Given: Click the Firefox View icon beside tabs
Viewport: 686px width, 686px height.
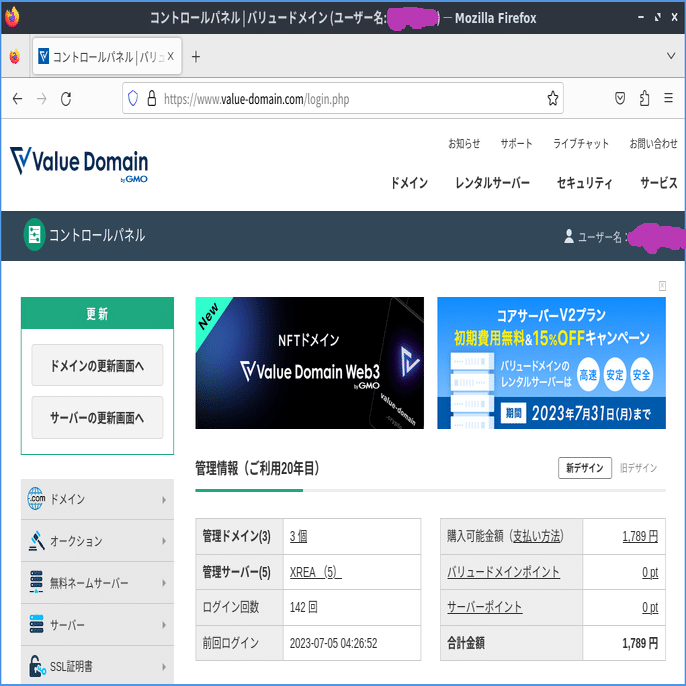Looking at the screenshot, I should 14,57.
